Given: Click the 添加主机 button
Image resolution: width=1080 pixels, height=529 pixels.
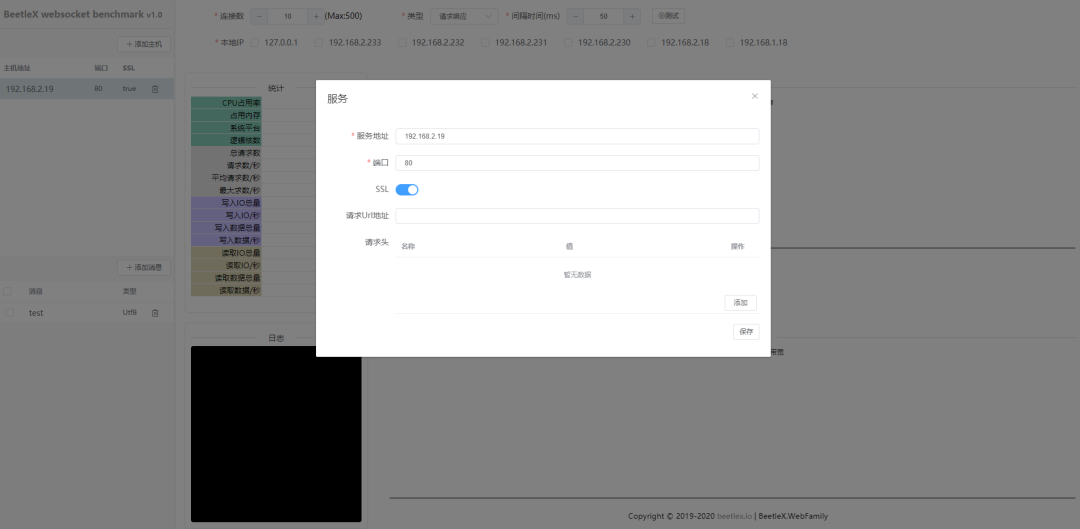Looking at the screenshot, I should 144,44.
